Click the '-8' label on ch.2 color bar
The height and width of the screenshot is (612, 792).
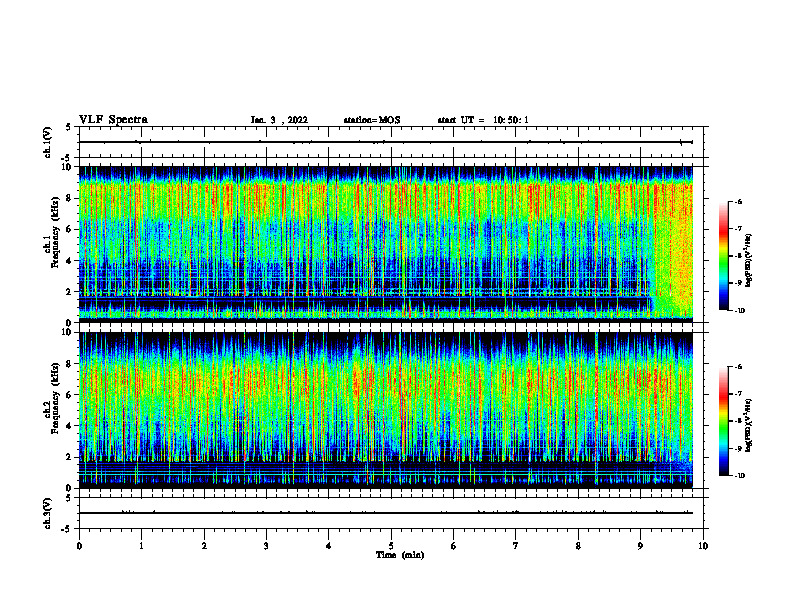pyautogui.click(x=738, y=421)
